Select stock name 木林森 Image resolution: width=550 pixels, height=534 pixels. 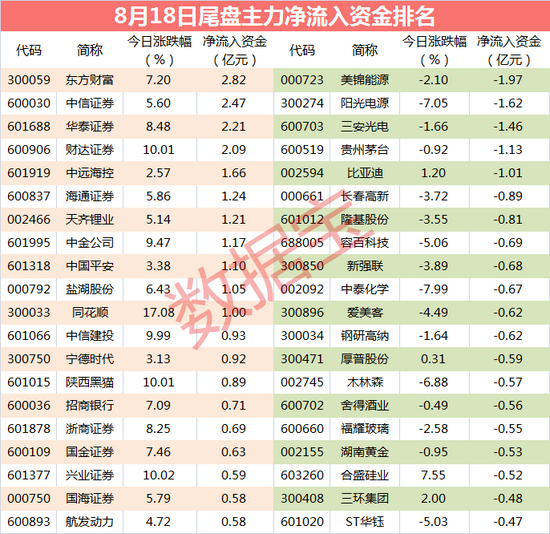click(x=365, y=382)
